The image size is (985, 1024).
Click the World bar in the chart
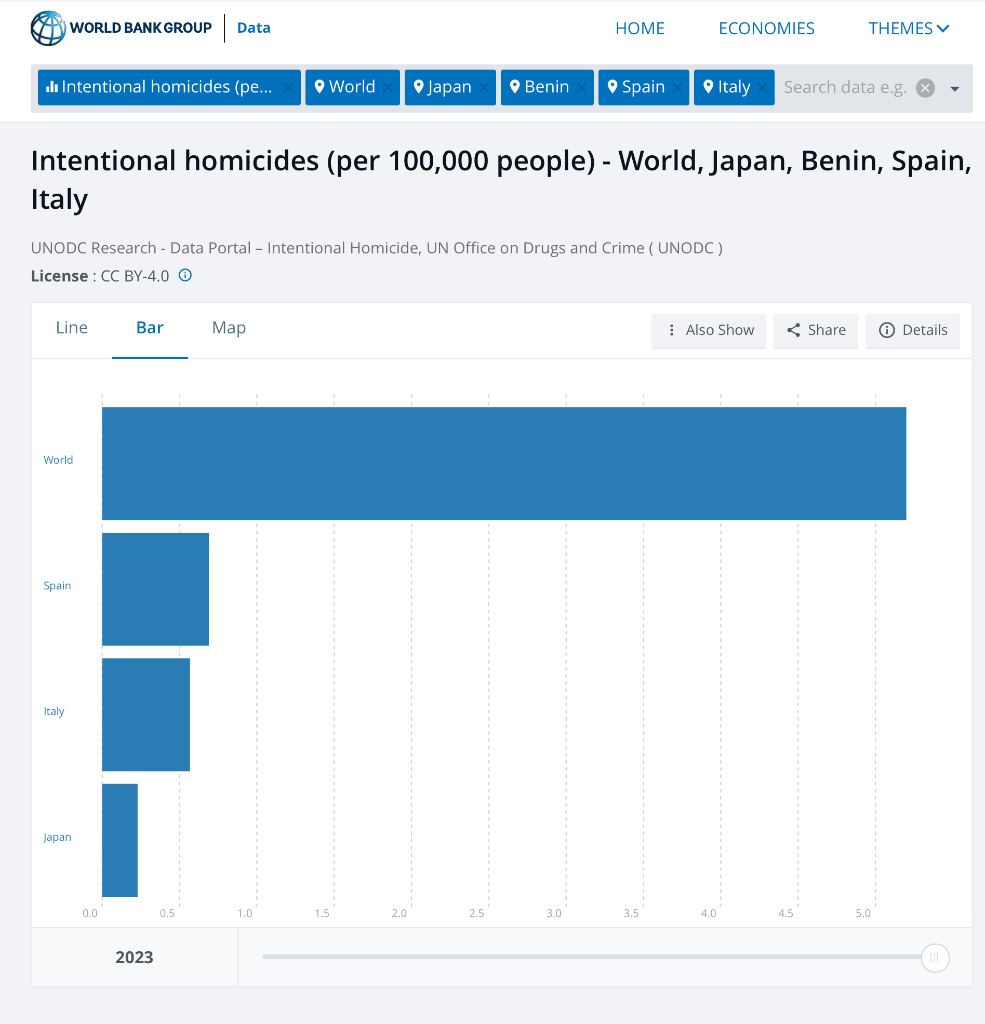click(x=503, y=463)
